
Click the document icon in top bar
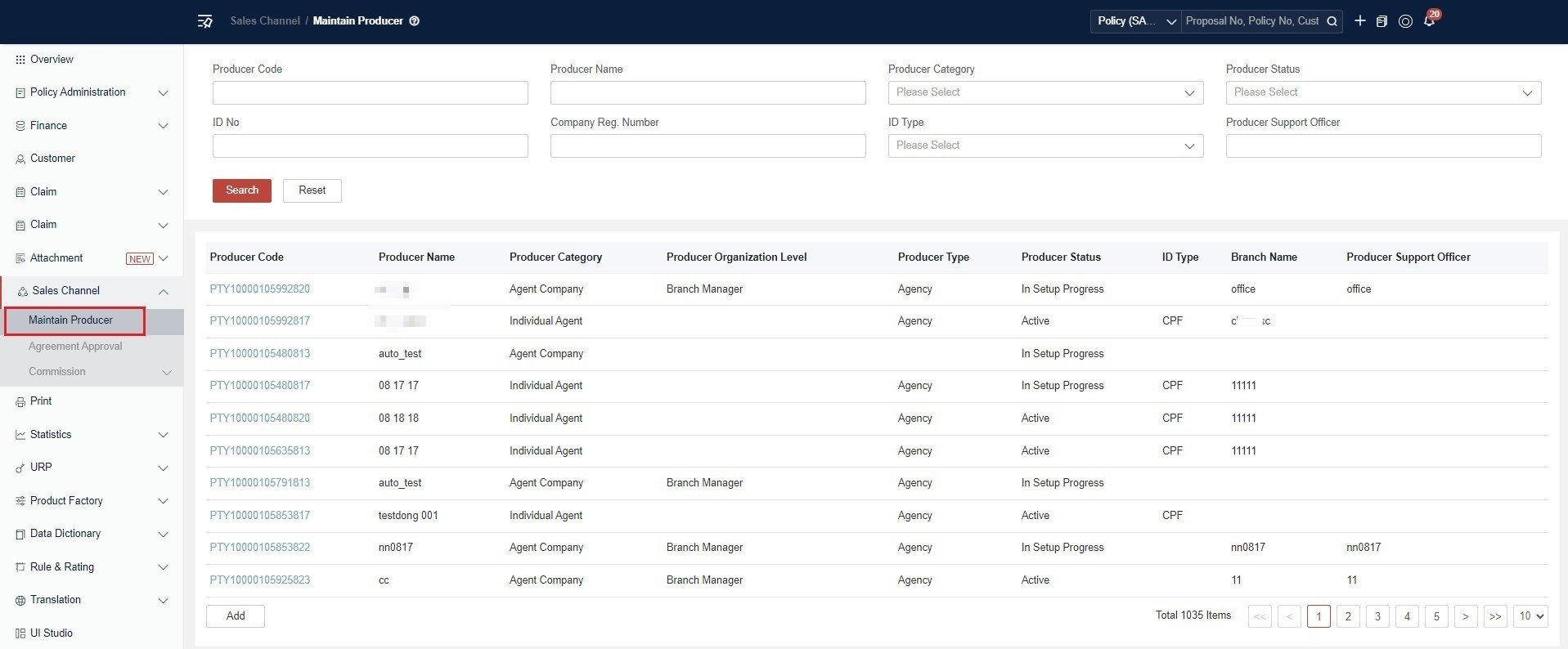(1382, 21)
